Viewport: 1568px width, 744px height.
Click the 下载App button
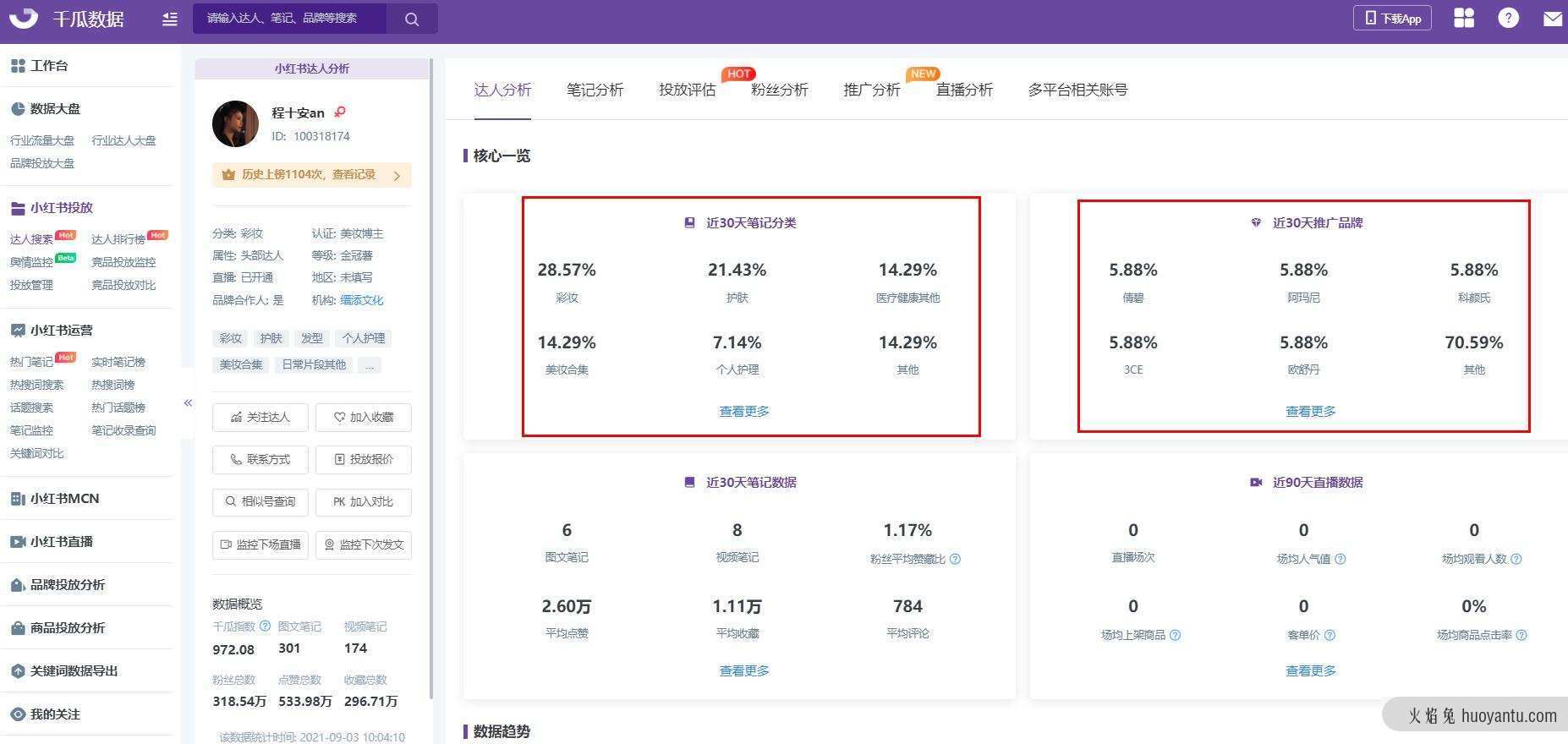pyautogui.click(x=1392, y=18)
